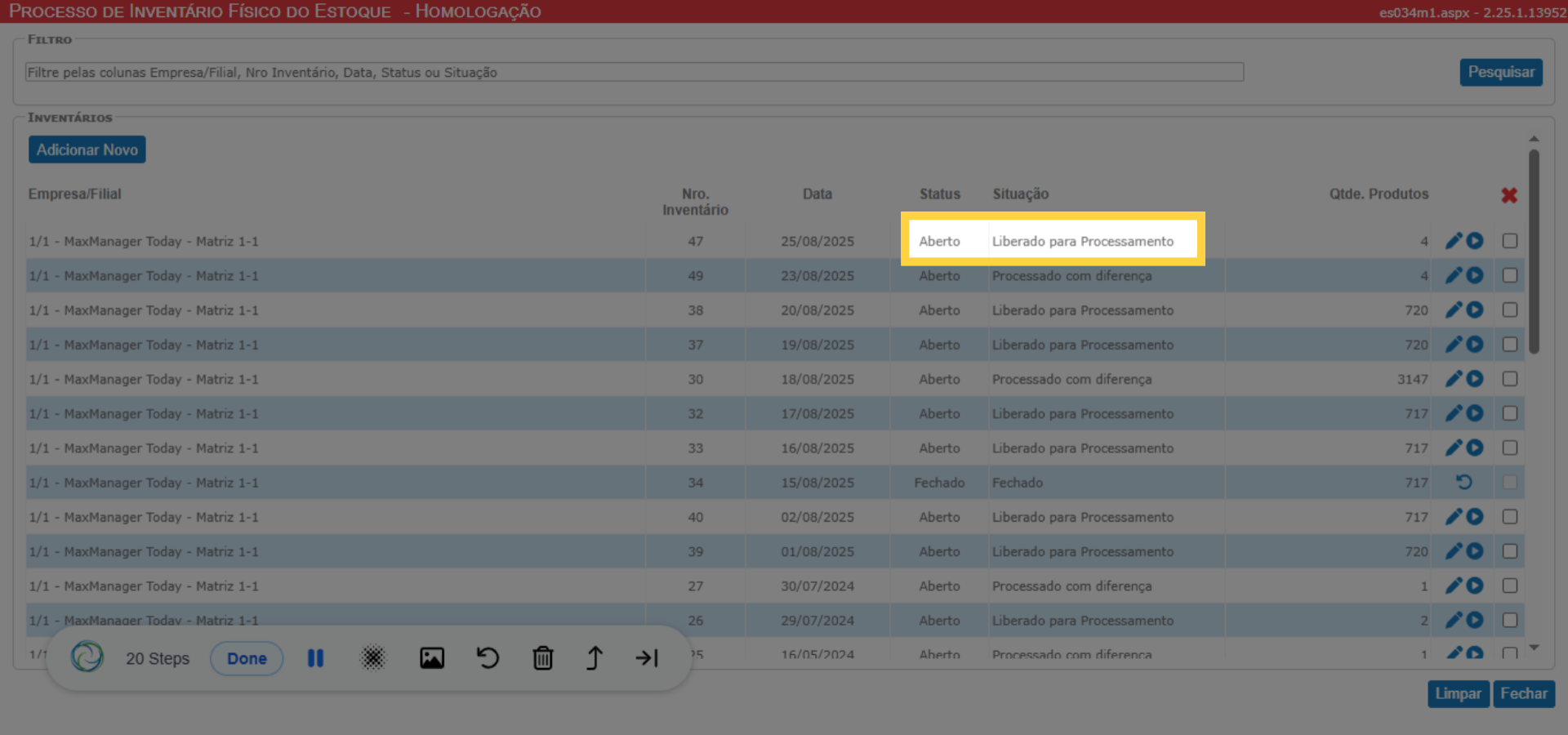Click the Qtde. Produtos column header
The width and height of the screenshot is (1568, 735).
pos(1379,194)
